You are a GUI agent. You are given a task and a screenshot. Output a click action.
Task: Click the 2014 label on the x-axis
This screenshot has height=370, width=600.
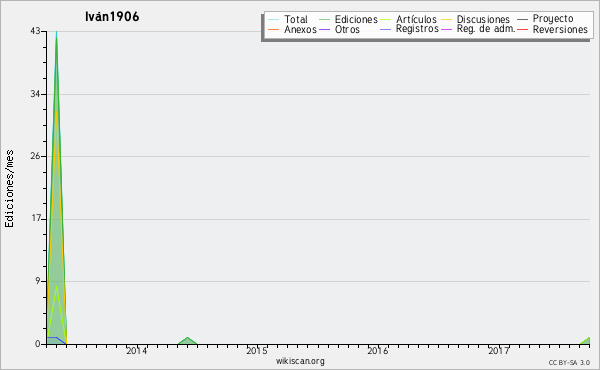tap(137, 351)
